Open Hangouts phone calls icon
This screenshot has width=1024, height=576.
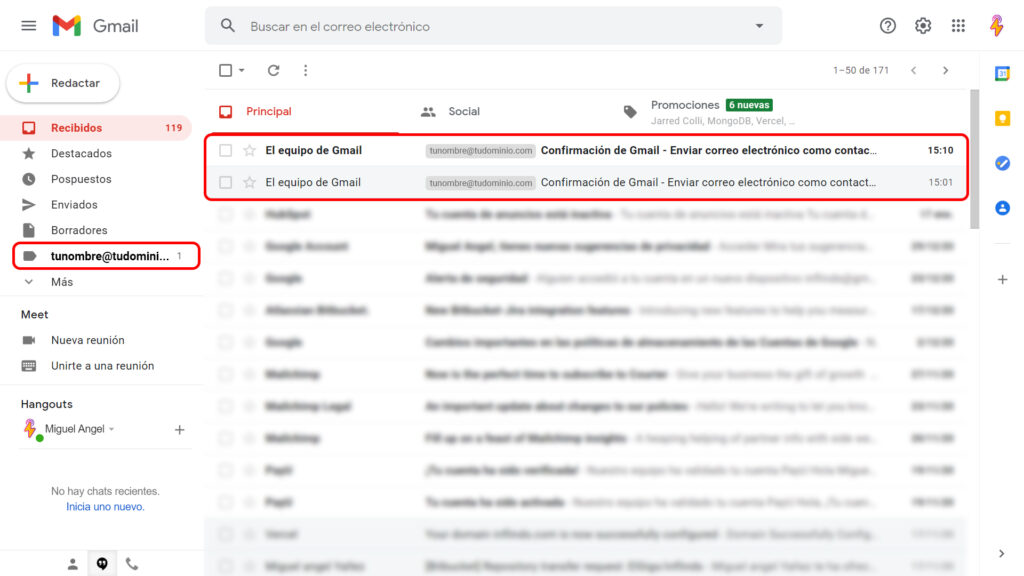tap(132, 564)
